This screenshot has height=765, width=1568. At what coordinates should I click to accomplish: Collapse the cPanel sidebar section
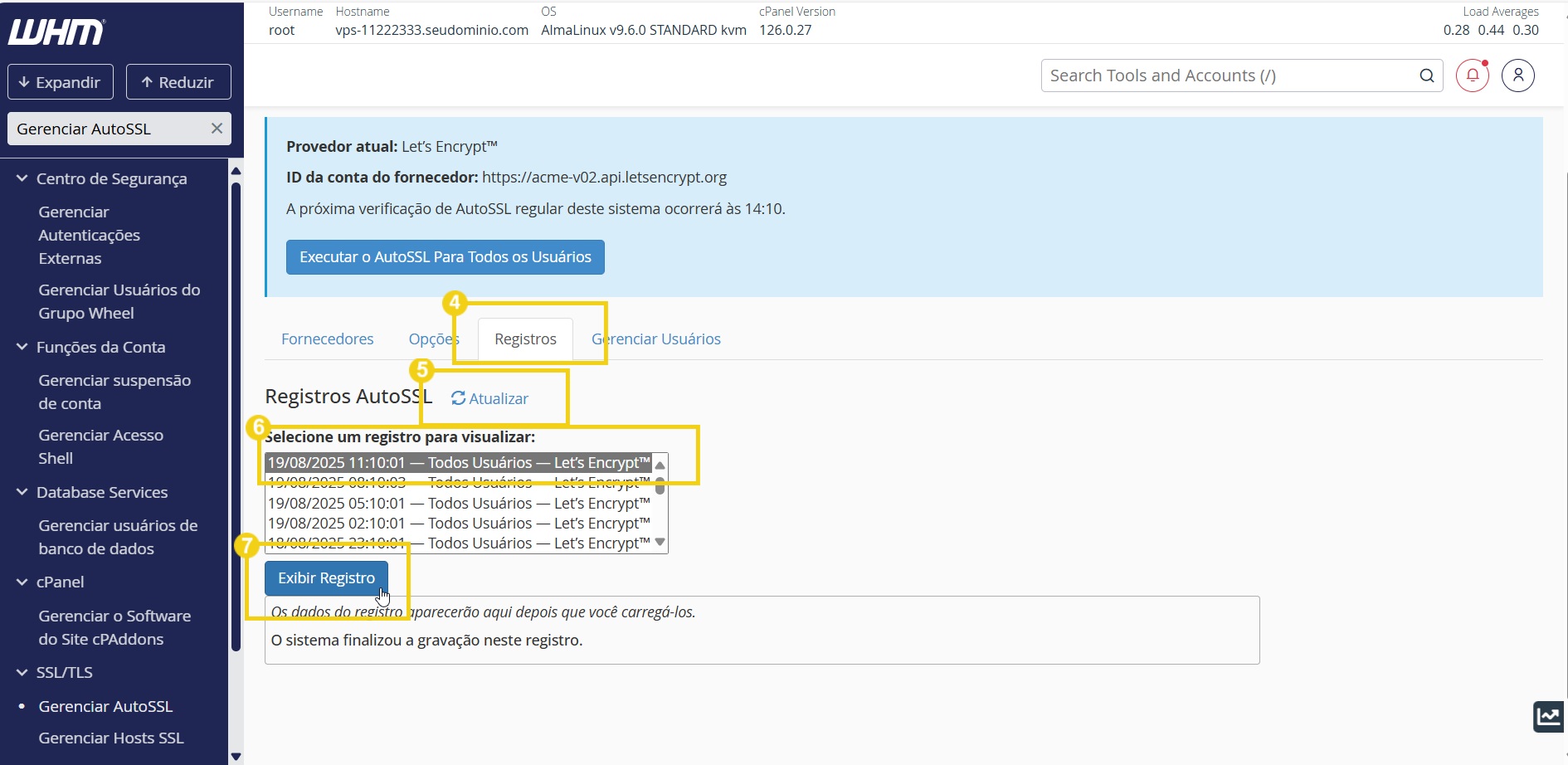pyautogui.click(x=22, y=582)
